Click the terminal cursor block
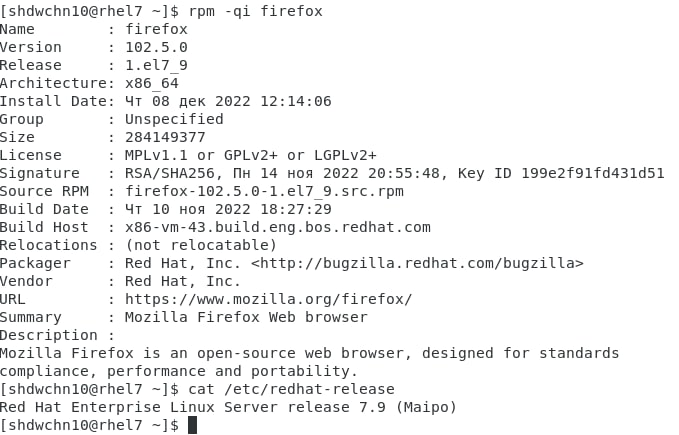Screen dimensions: 679x435 coord(192,425)
